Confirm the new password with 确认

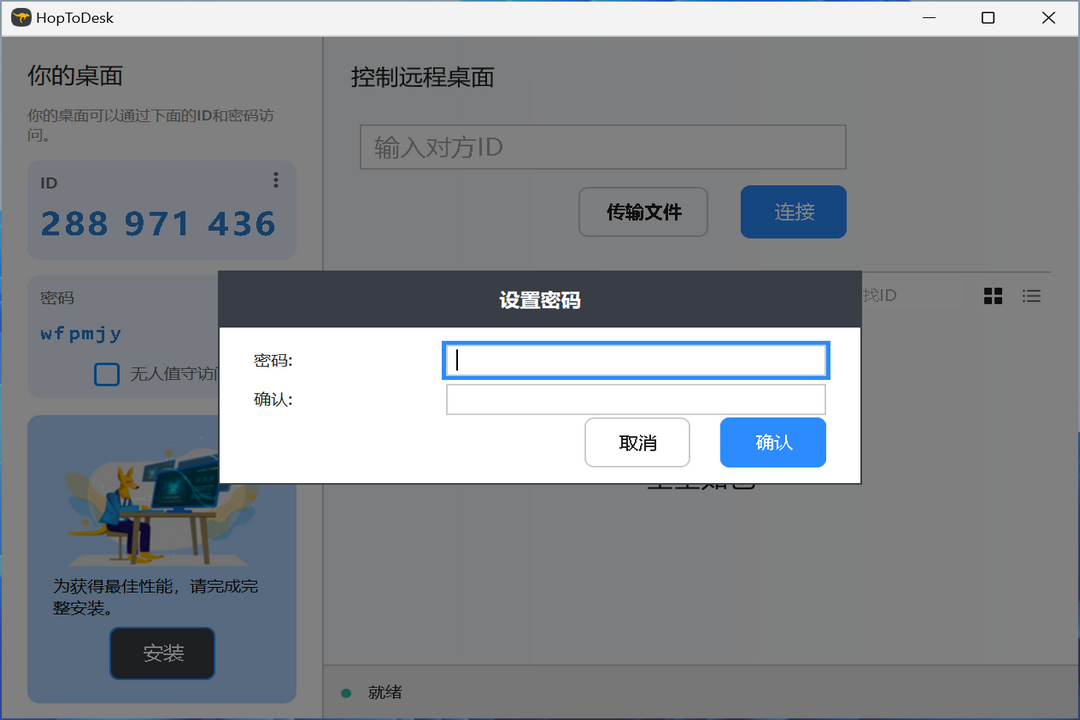[x=772, y=442]
